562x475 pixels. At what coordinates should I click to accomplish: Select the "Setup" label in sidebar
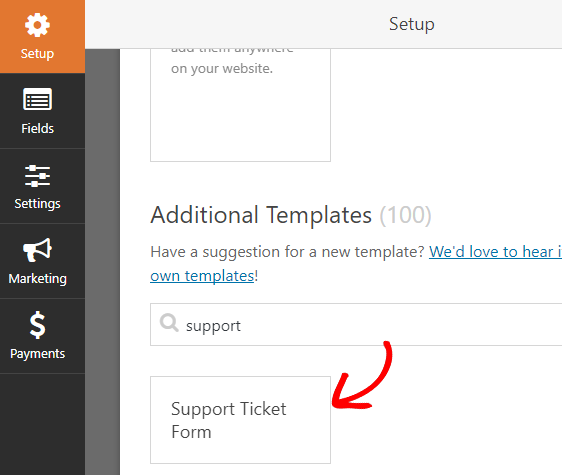37,54
